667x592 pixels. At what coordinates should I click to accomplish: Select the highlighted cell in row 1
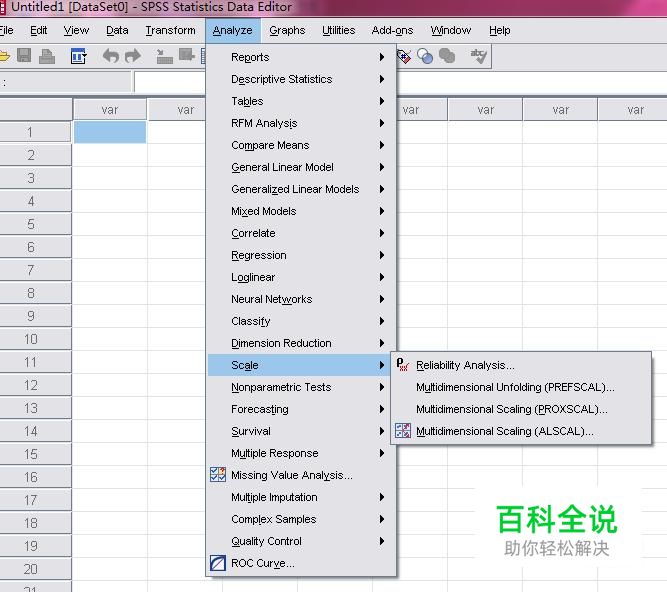pyautogui.click(x=110, y=132)
